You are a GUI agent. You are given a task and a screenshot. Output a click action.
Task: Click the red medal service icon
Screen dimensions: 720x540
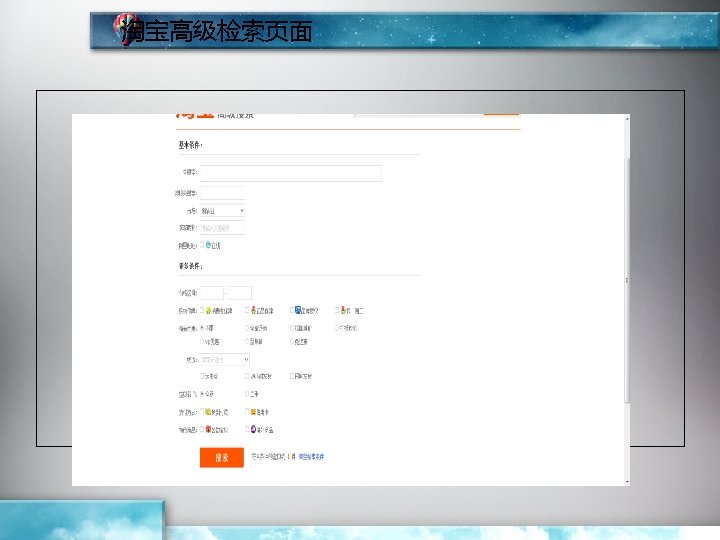[343, 310]
